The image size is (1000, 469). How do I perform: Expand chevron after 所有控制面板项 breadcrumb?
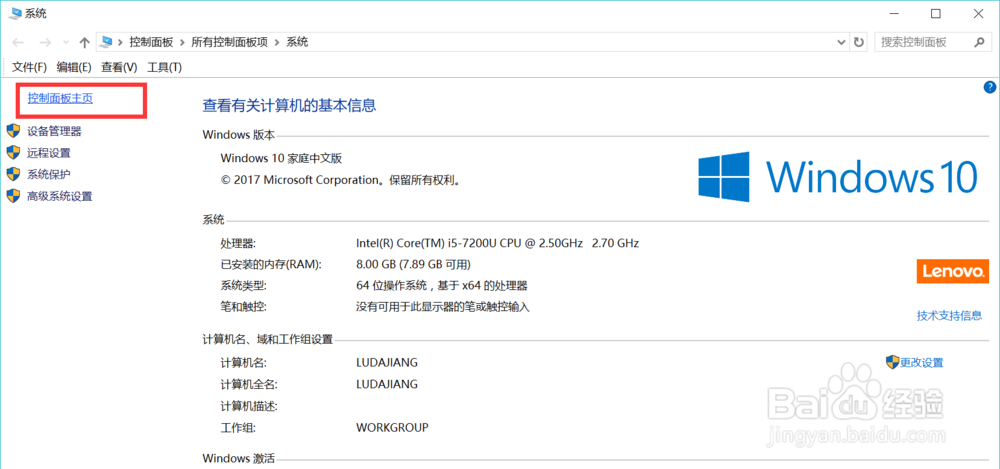(x=277, y=42)
